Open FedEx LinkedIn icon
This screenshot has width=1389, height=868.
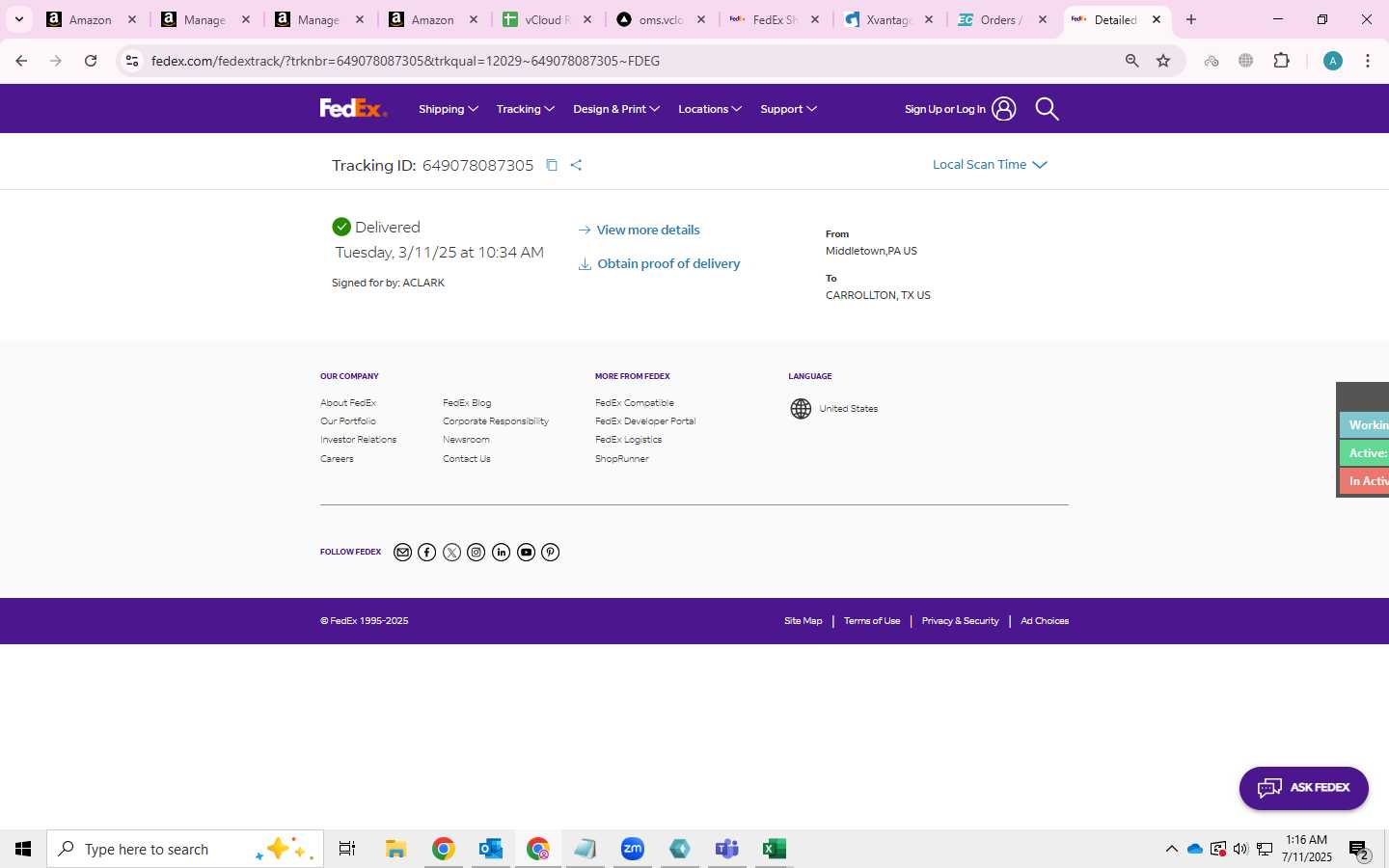click(501, 553)
